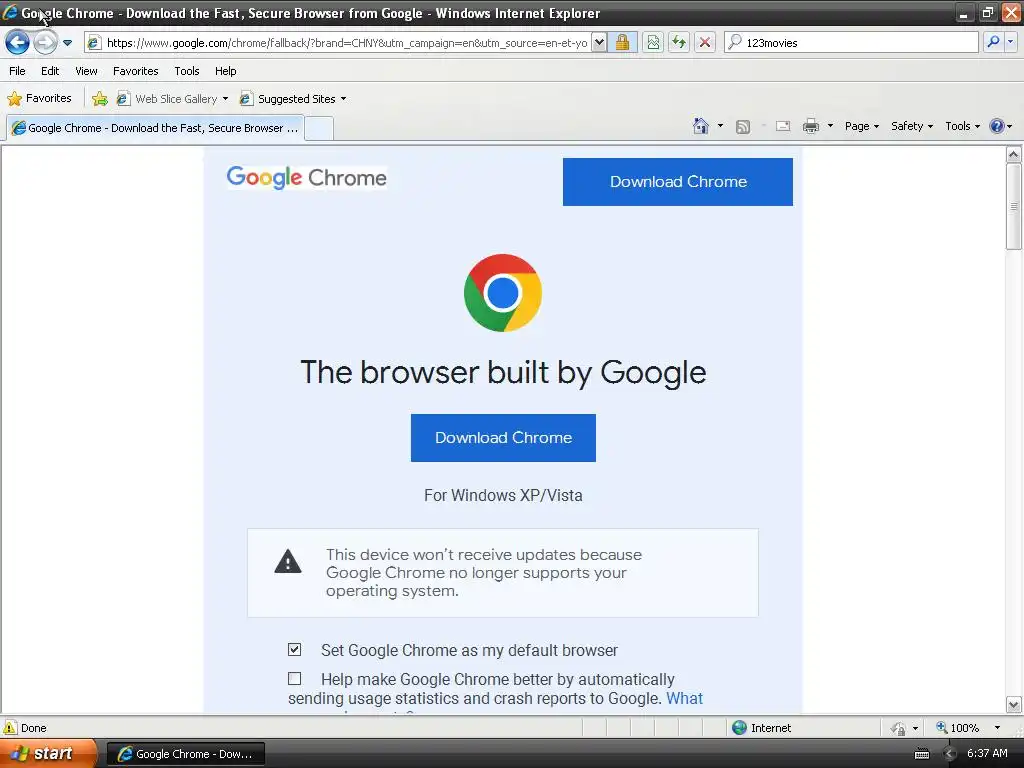1024x768 pixels.
Task: Click the Google Chrome logo on page
Action: point(306,178)
